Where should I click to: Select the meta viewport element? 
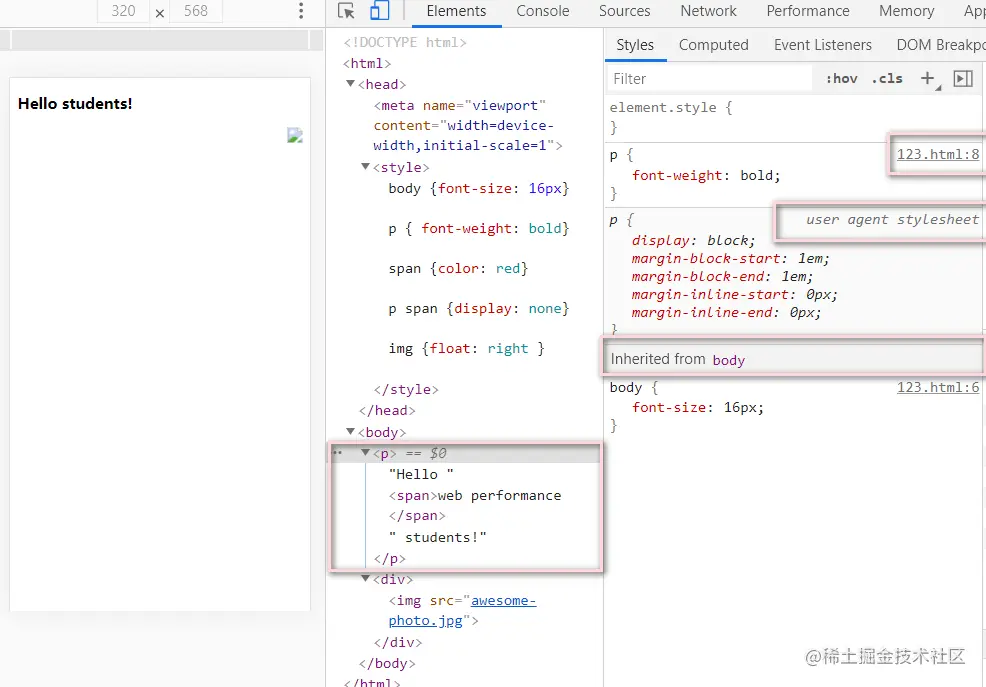(x=468, y=126)
